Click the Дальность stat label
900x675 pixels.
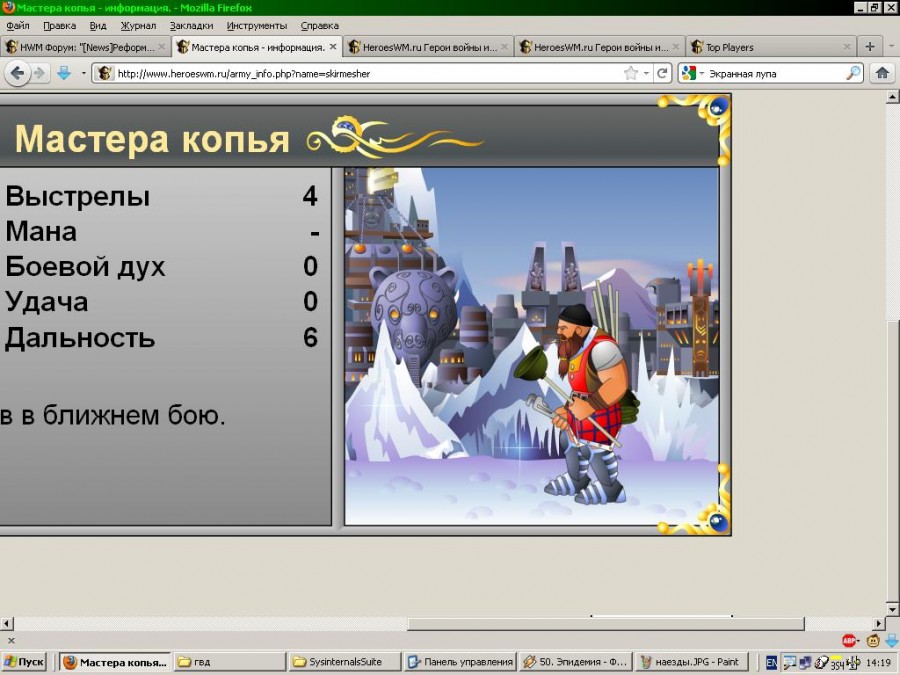[x=80, y=338]
